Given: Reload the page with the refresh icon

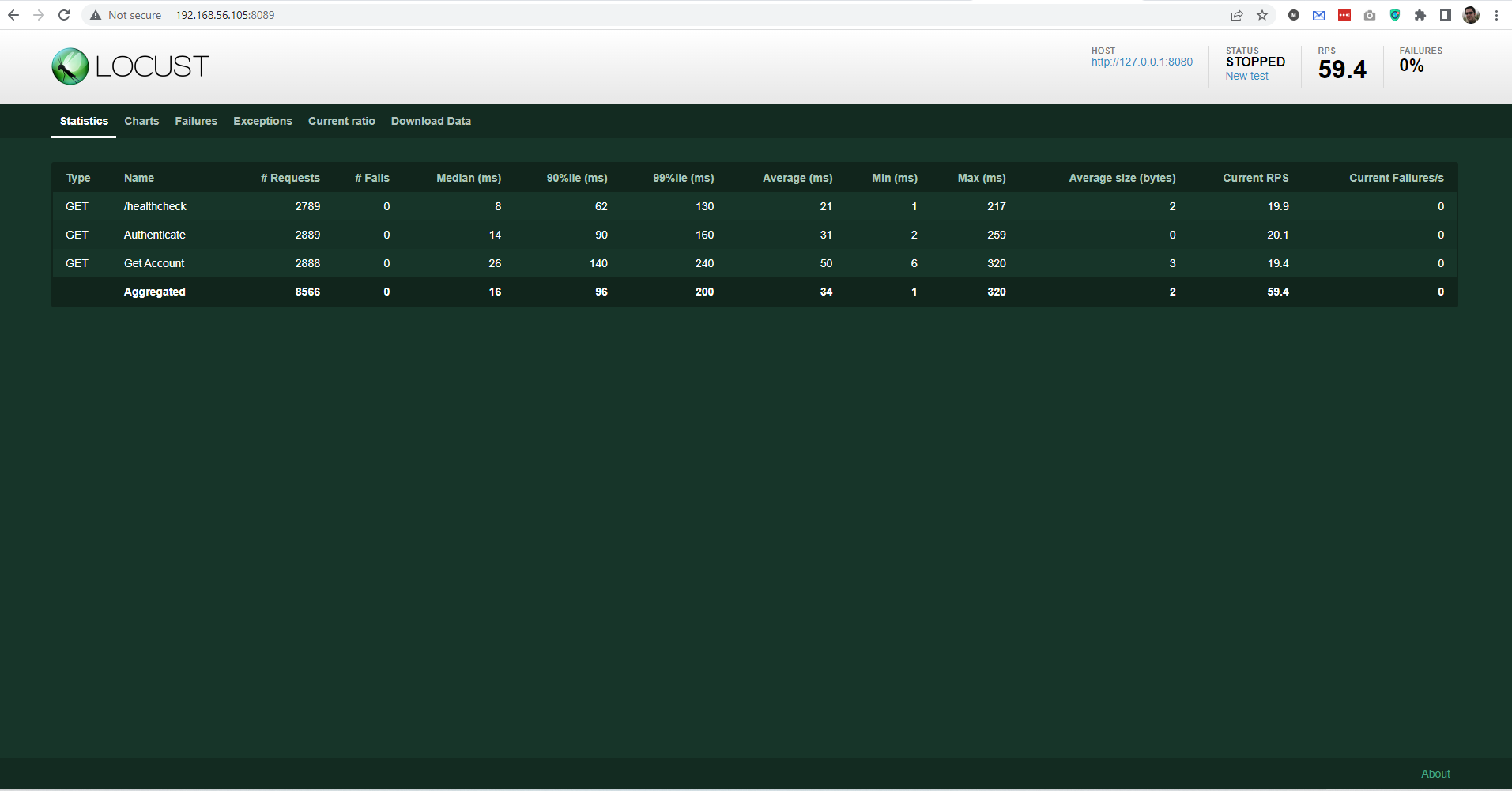Looking at the screenshot, I should 64,15.
